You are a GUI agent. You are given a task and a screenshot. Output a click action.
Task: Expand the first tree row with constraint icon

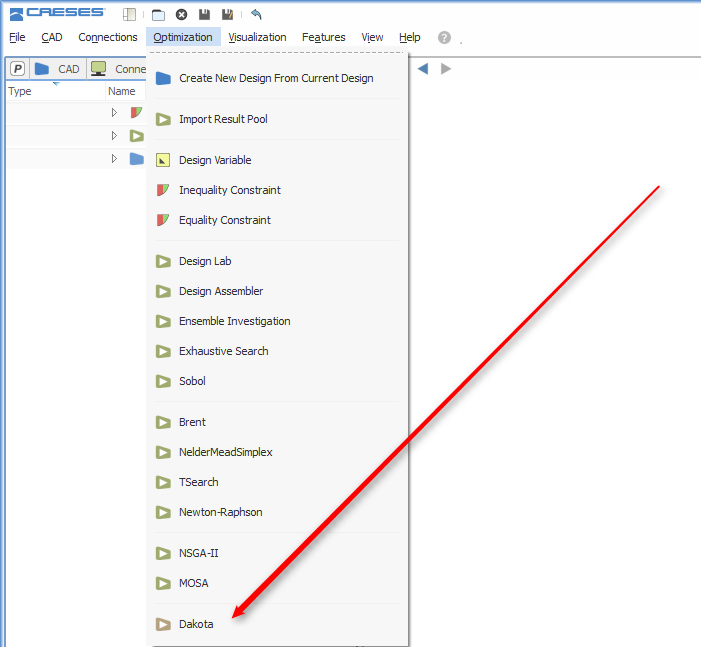tap(114, 112)
